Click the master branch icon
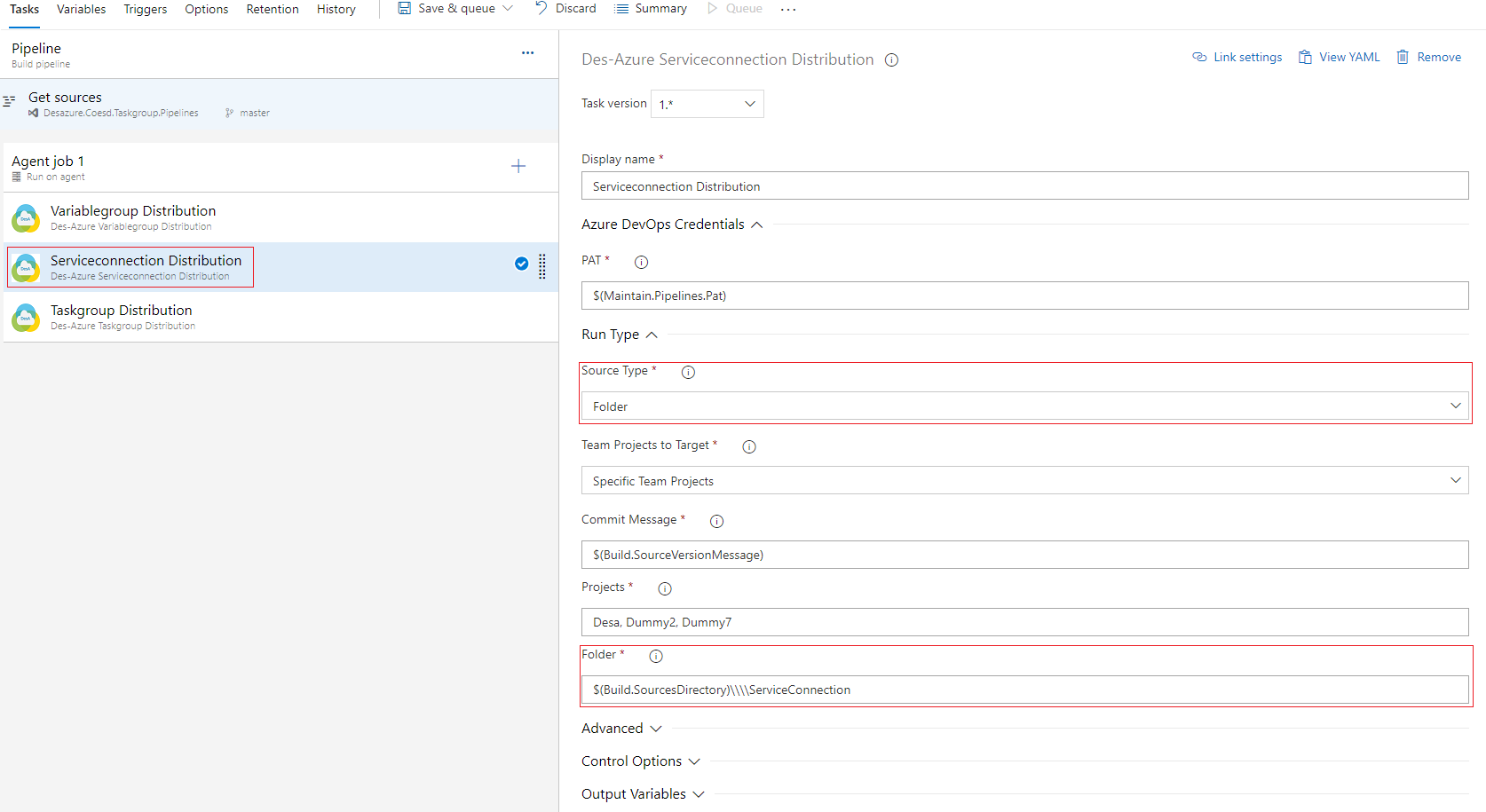The width and height of the screenshot is (1486, 812). (229, 113)
